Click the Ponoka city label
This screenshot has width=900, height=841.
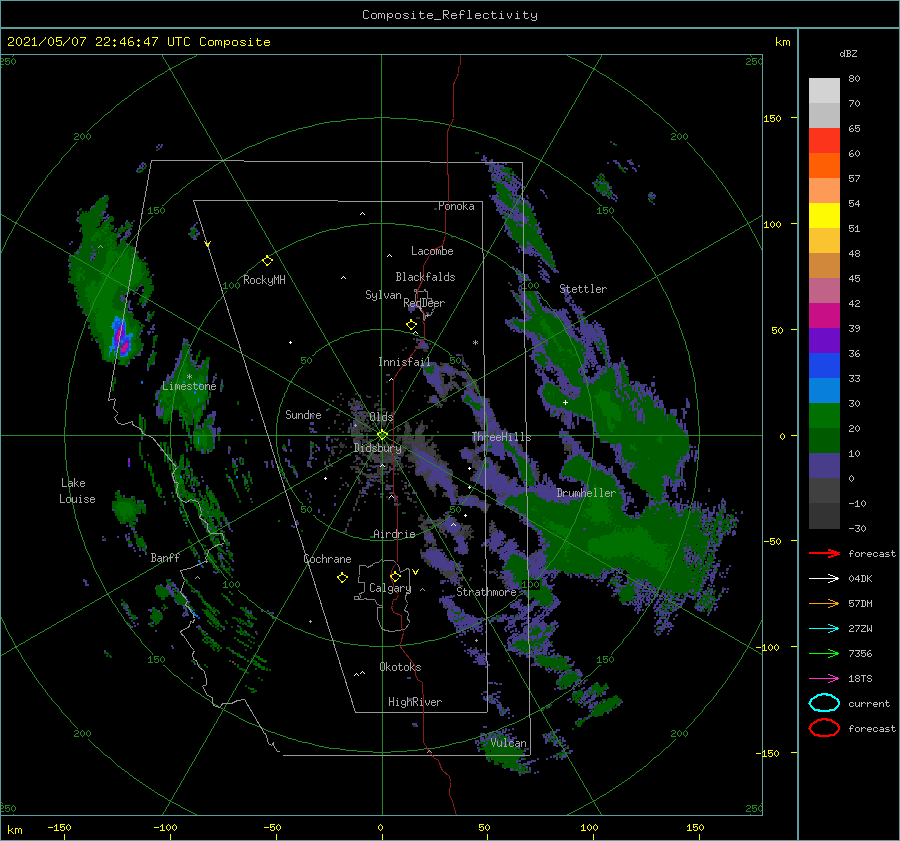[456, 207]
